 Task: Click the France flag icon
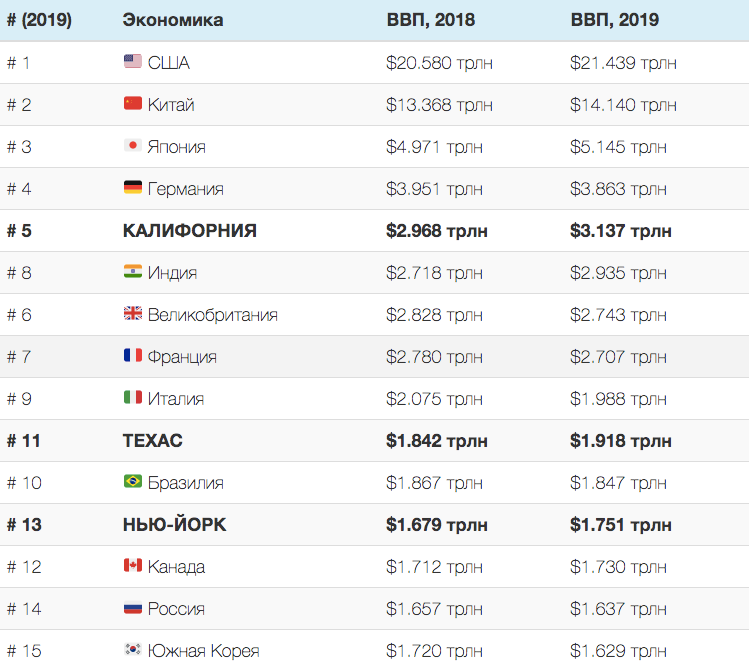coord(133,355)
